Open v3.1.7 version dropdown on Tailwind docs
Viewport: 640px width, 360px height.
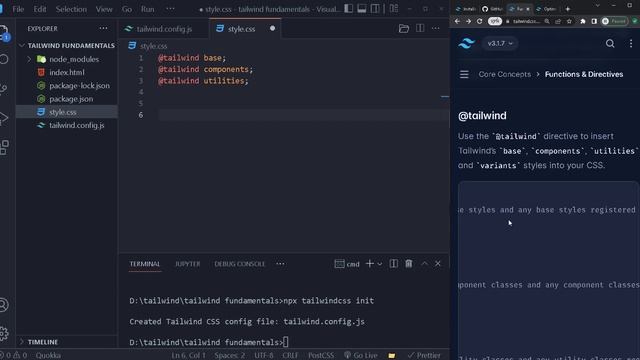[x=500, y=43]
